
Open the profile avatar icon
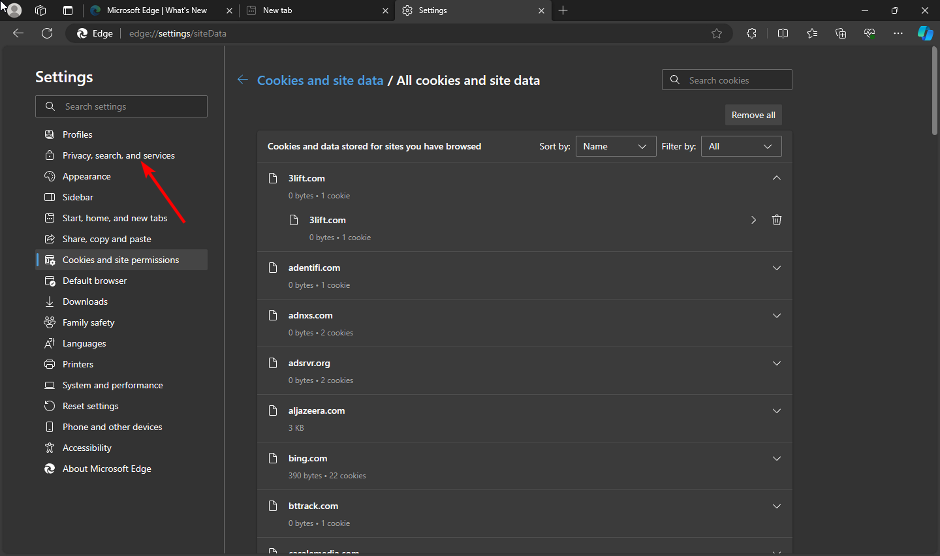[x=14, y=10]
